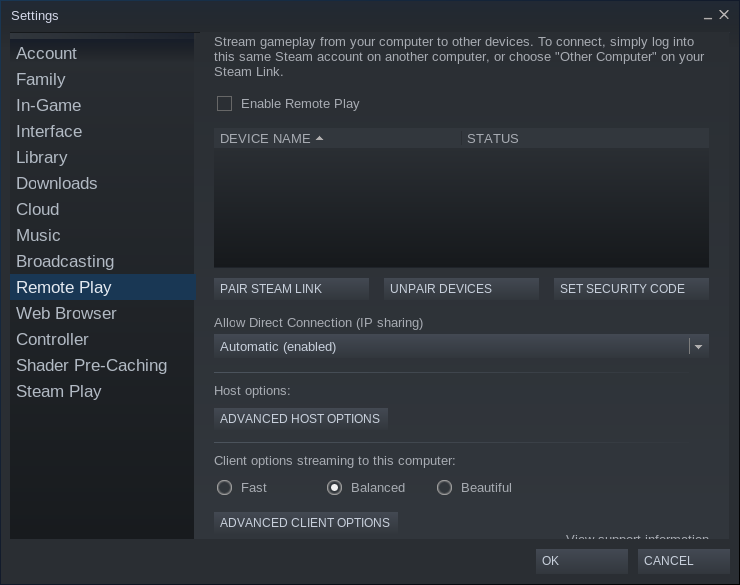
Task: Minimize the Settings window
Action: click(707, 16)
